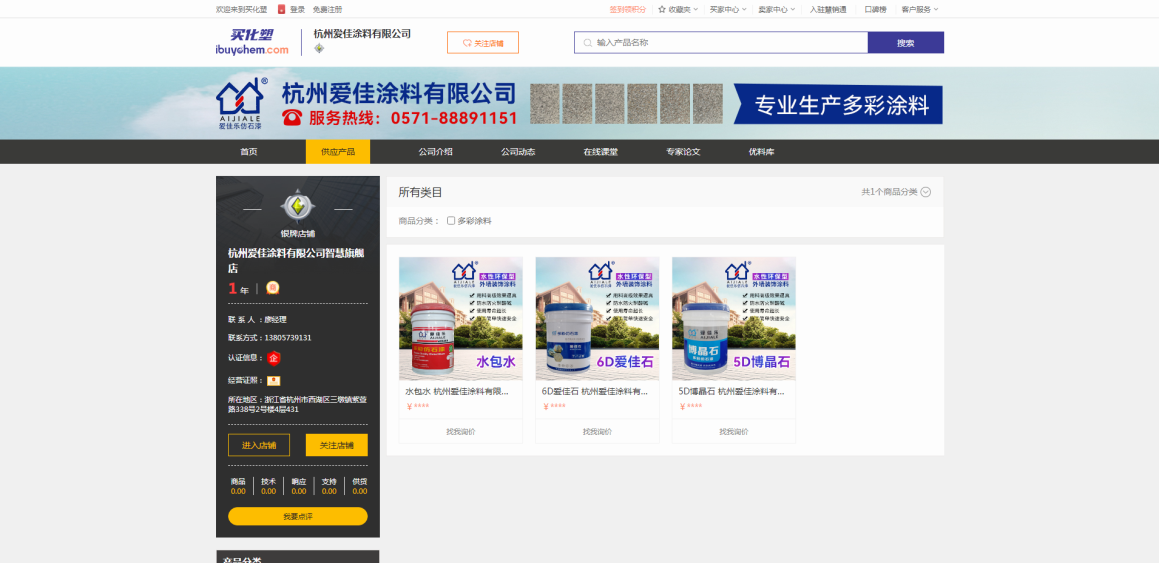Expand the 共1个商品分类 chevron
The width and height of the screenshot is (1159, 563).
[925, 192]
